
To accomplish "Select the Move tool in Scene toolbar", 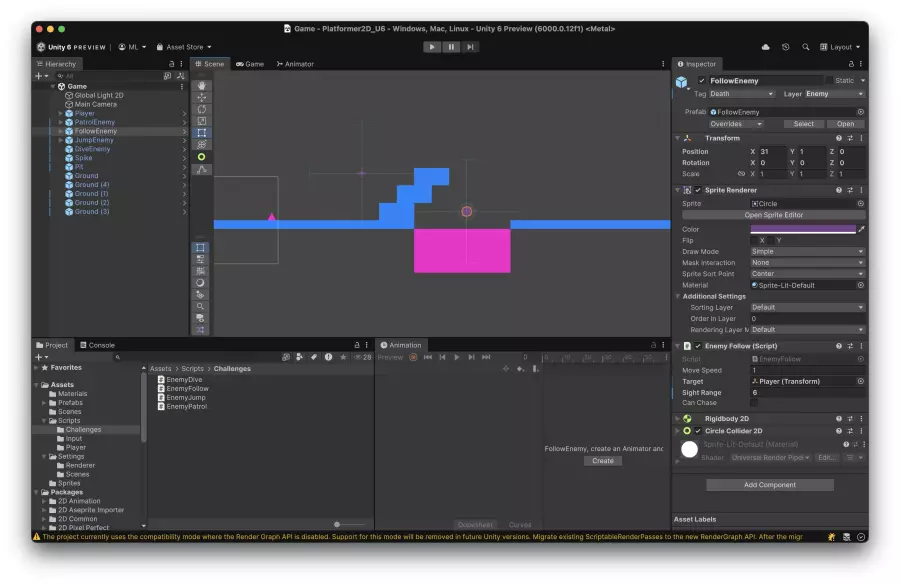I will click(x=202, y=98).
